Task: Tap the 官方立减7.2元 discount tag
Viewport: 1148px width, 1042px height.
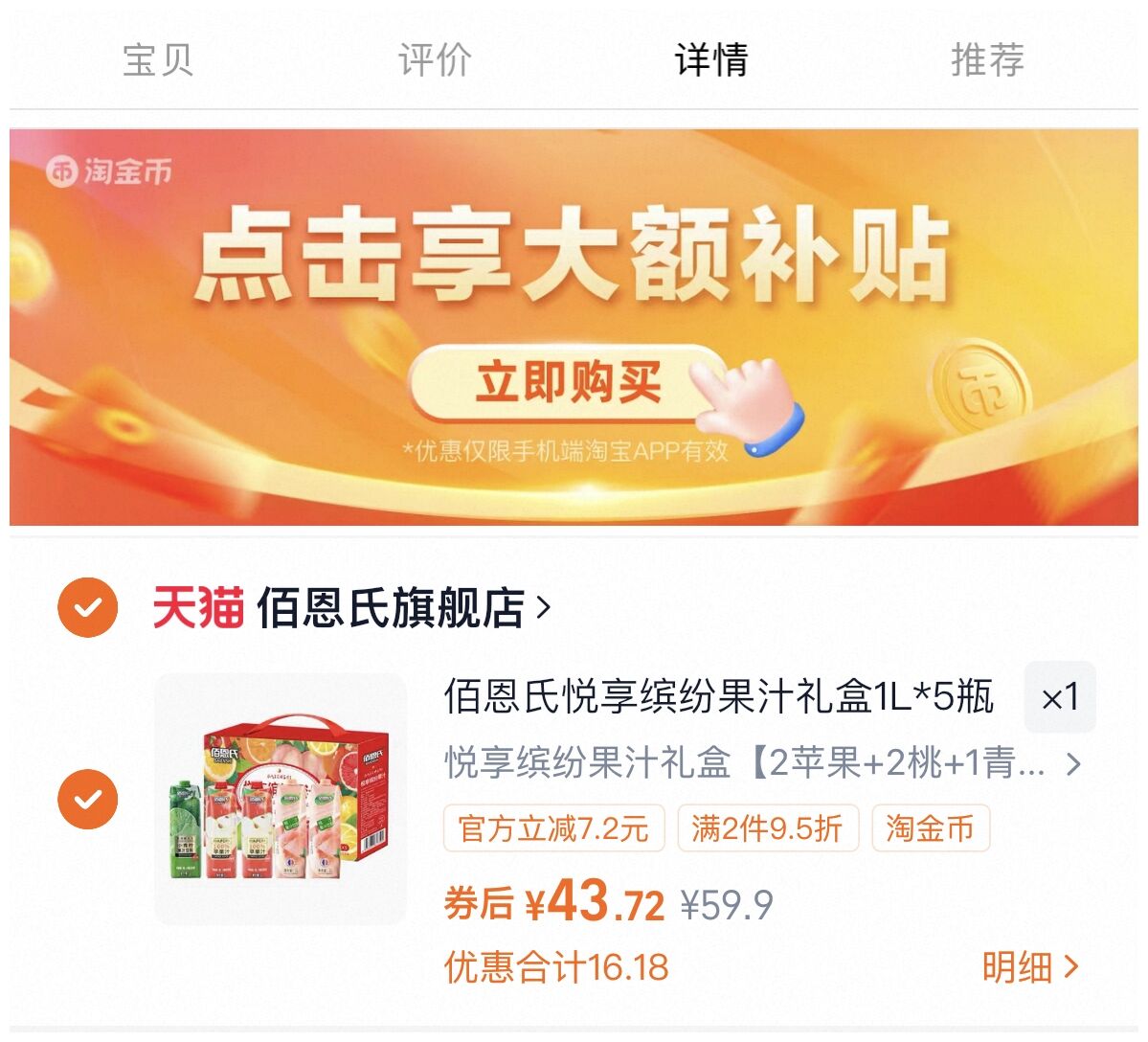Action: (x=553, y=828)
